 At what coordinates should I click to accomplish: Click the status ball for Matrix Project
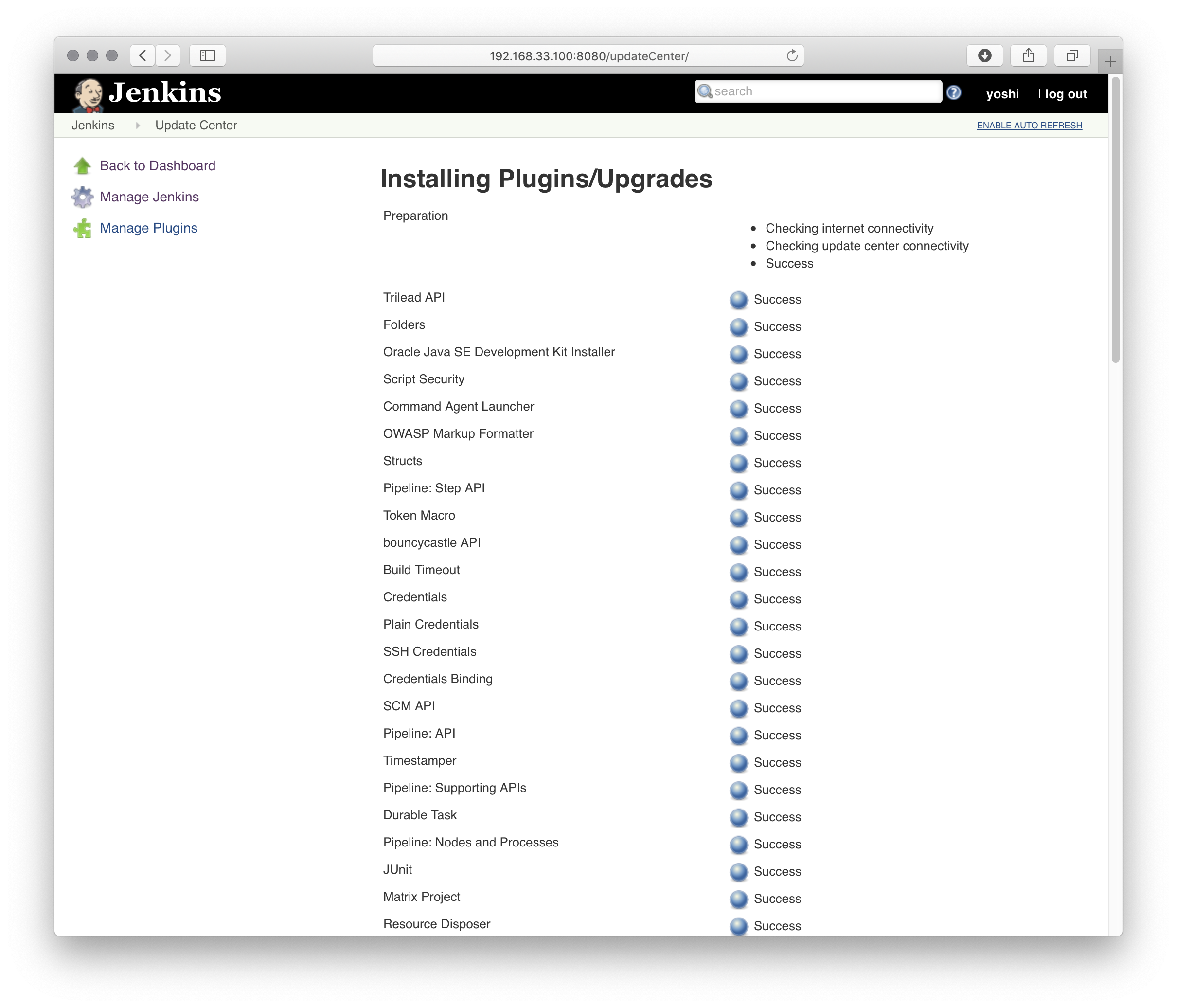click(x=738, y=900)
